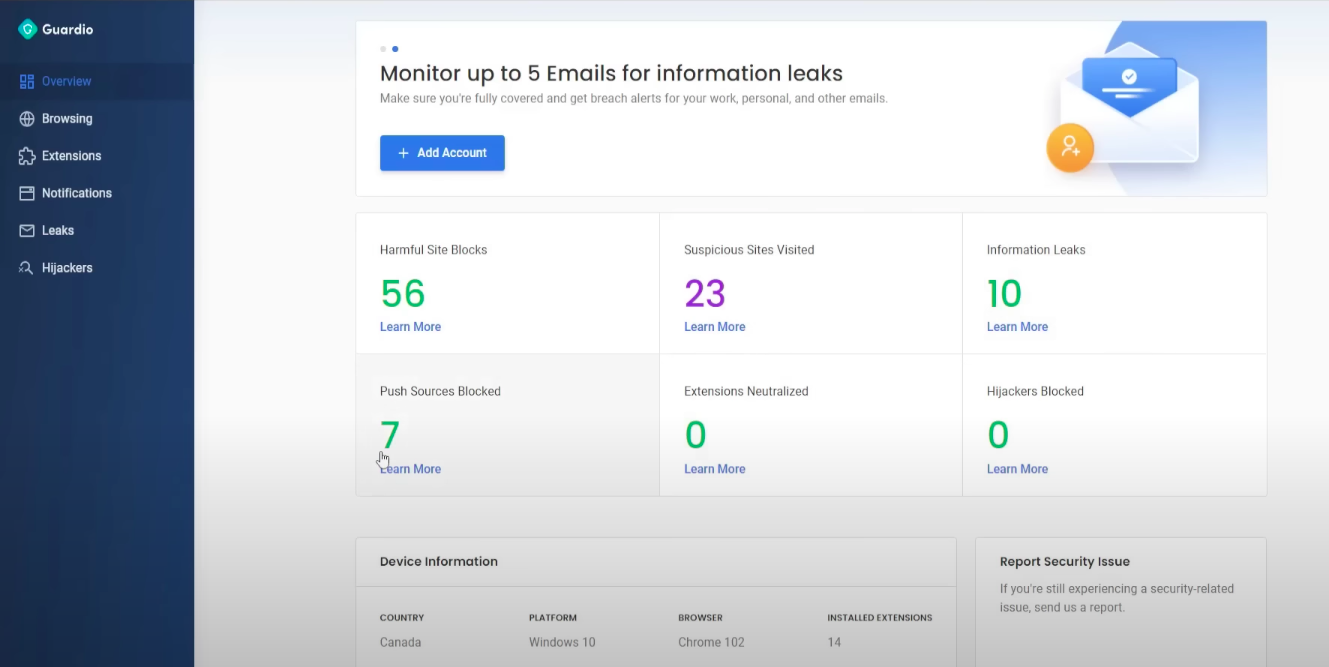Click the Device Information heading
Screen dimensions: 1329x667
coord(439,562)
